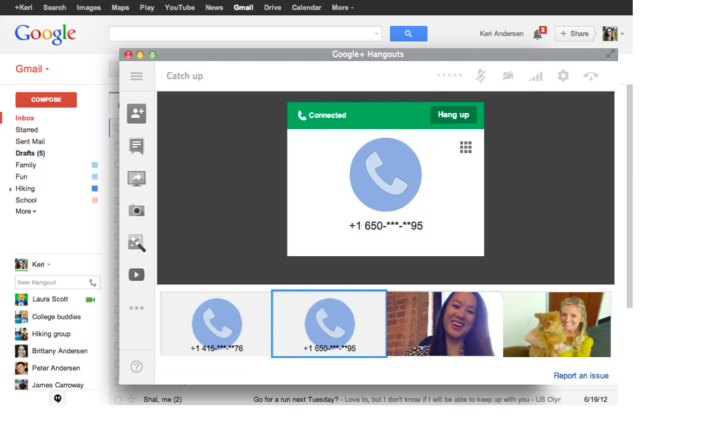711x426 pixels.
Task: Expand the Hiking label
Action: [x=10, y=189]
